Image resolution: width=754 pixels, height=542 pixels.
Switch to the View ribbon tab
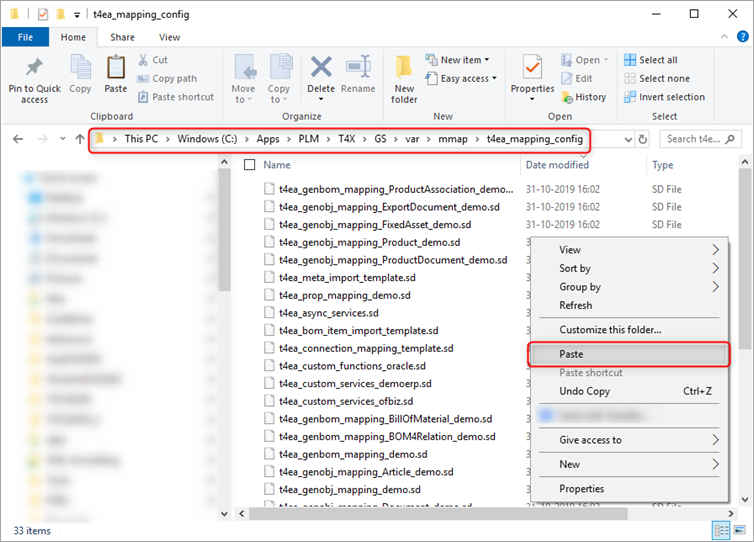coord(169,37)
